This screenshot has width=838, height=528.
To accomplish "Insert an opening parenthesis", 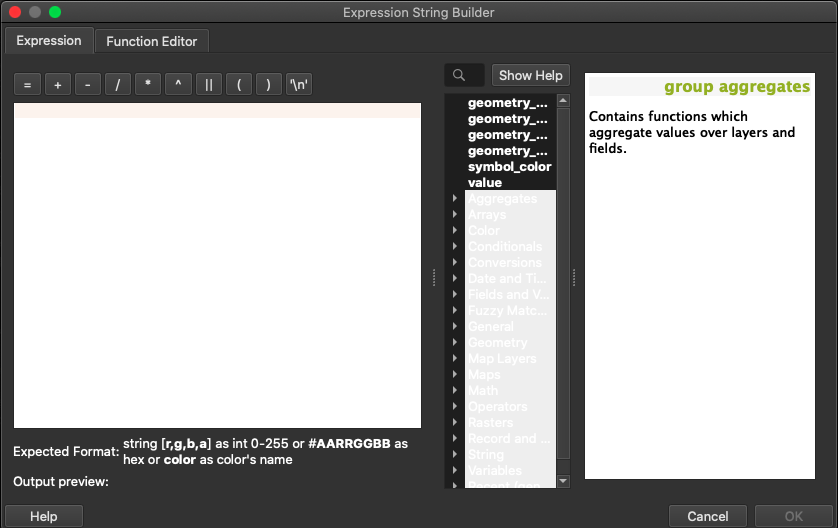I will click(238, 85).
